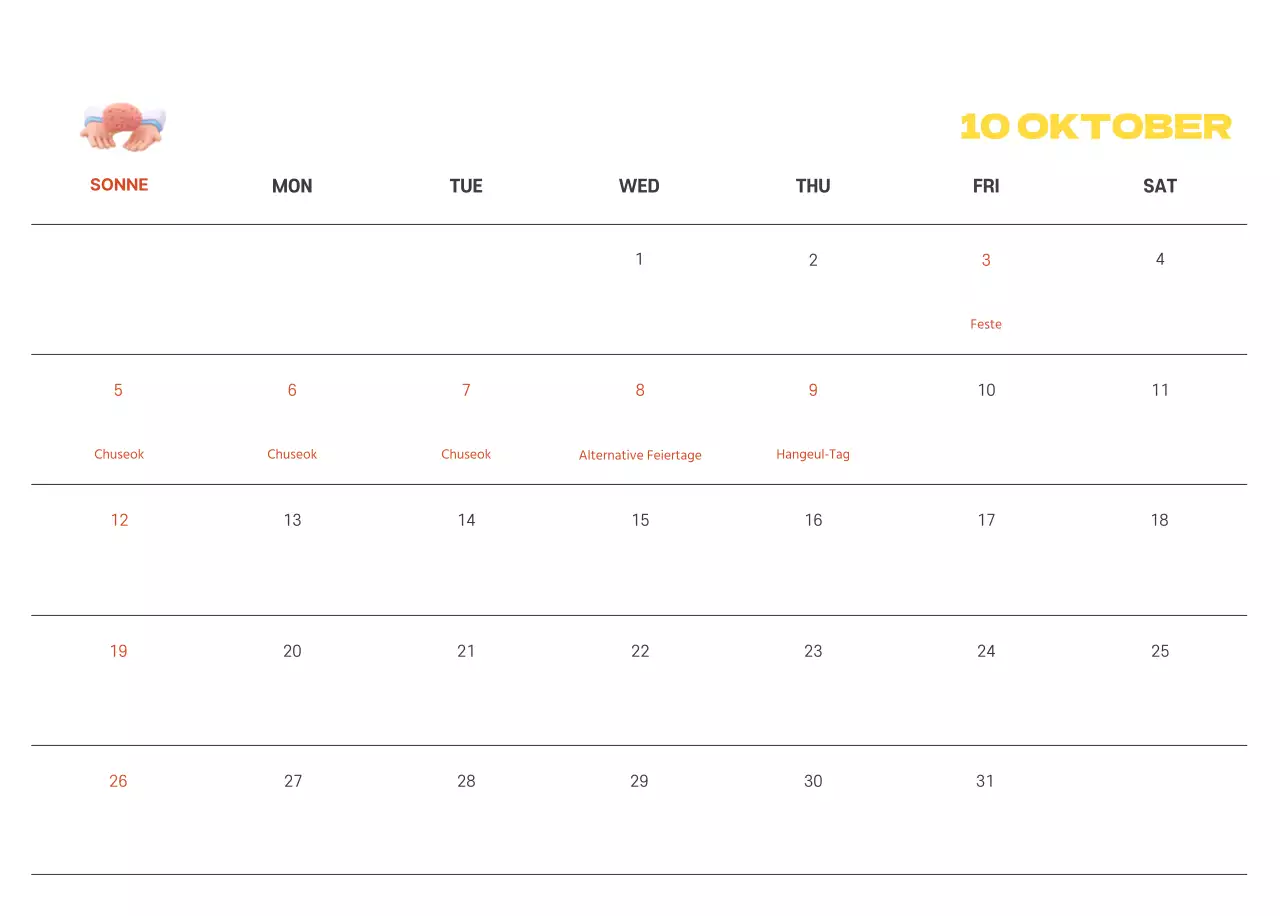Viewport: 1280px width, 916px height.
Task: Click the 10 OKTOBER month title
Action: pos(1095,127)
